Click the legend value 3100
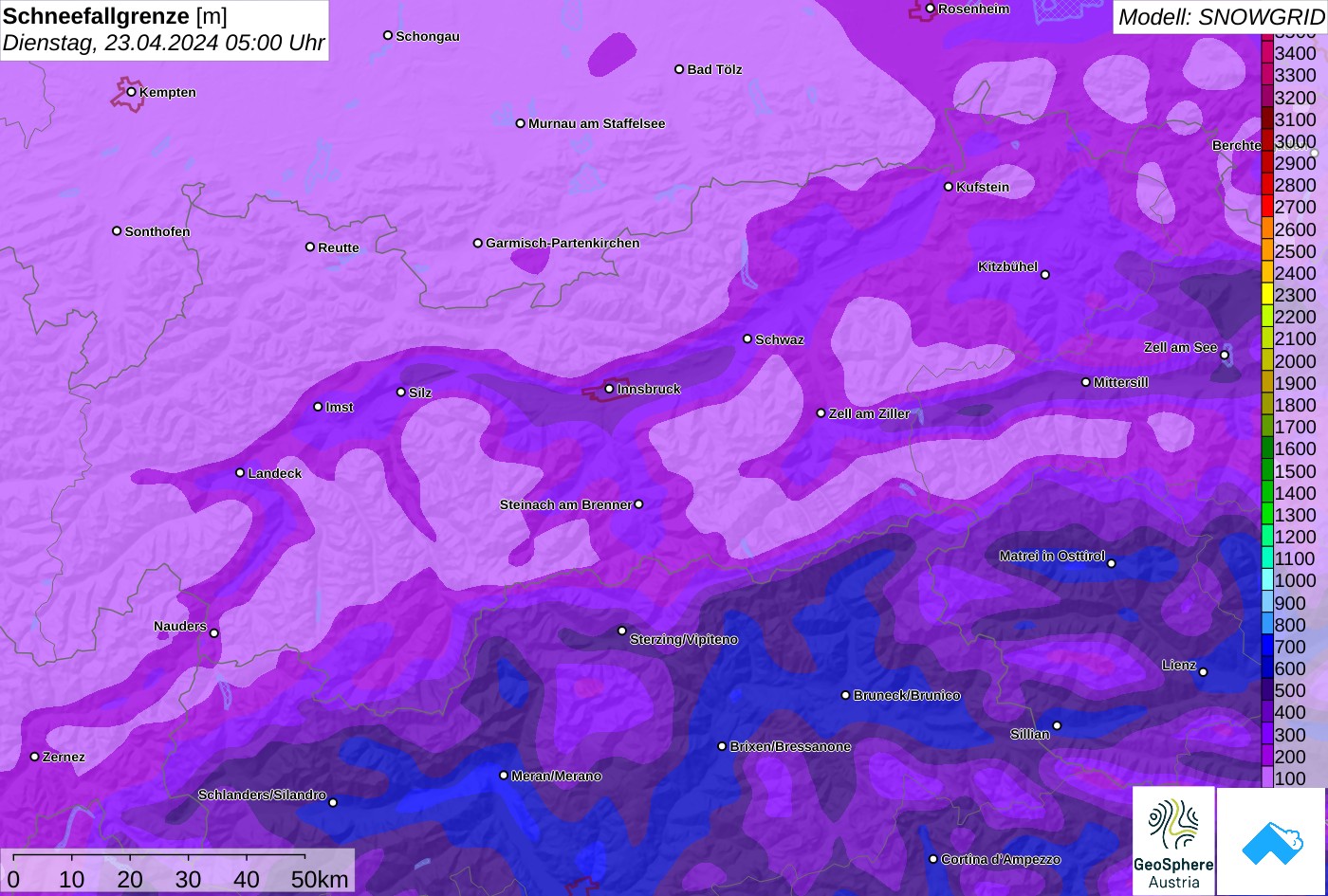Viewport: 1328px width, 896px height. point(1296,119)
